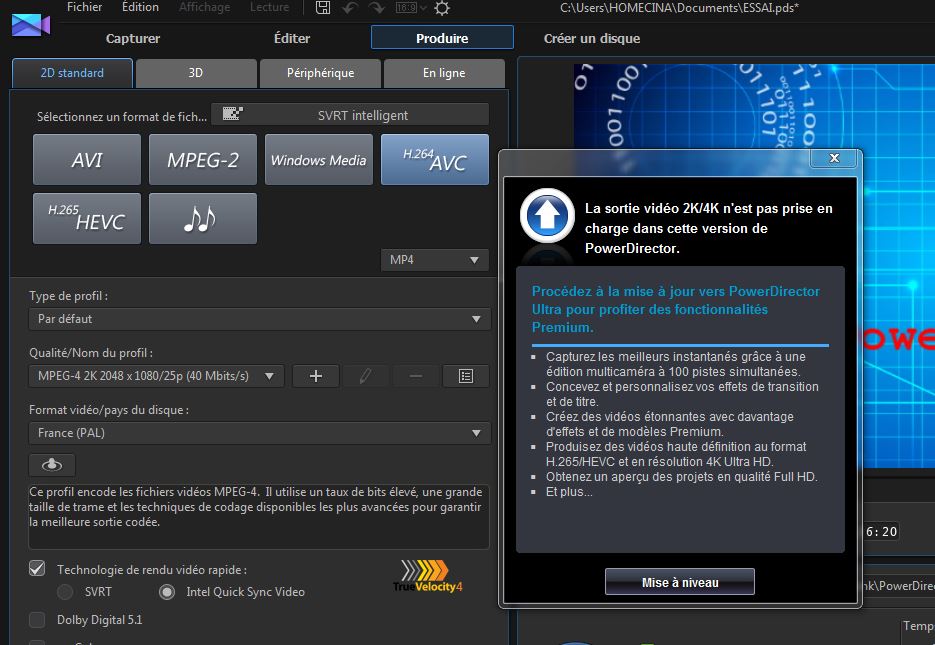Select the AVI file format
Screen dimensions: 935x645
tap(87, 160)
